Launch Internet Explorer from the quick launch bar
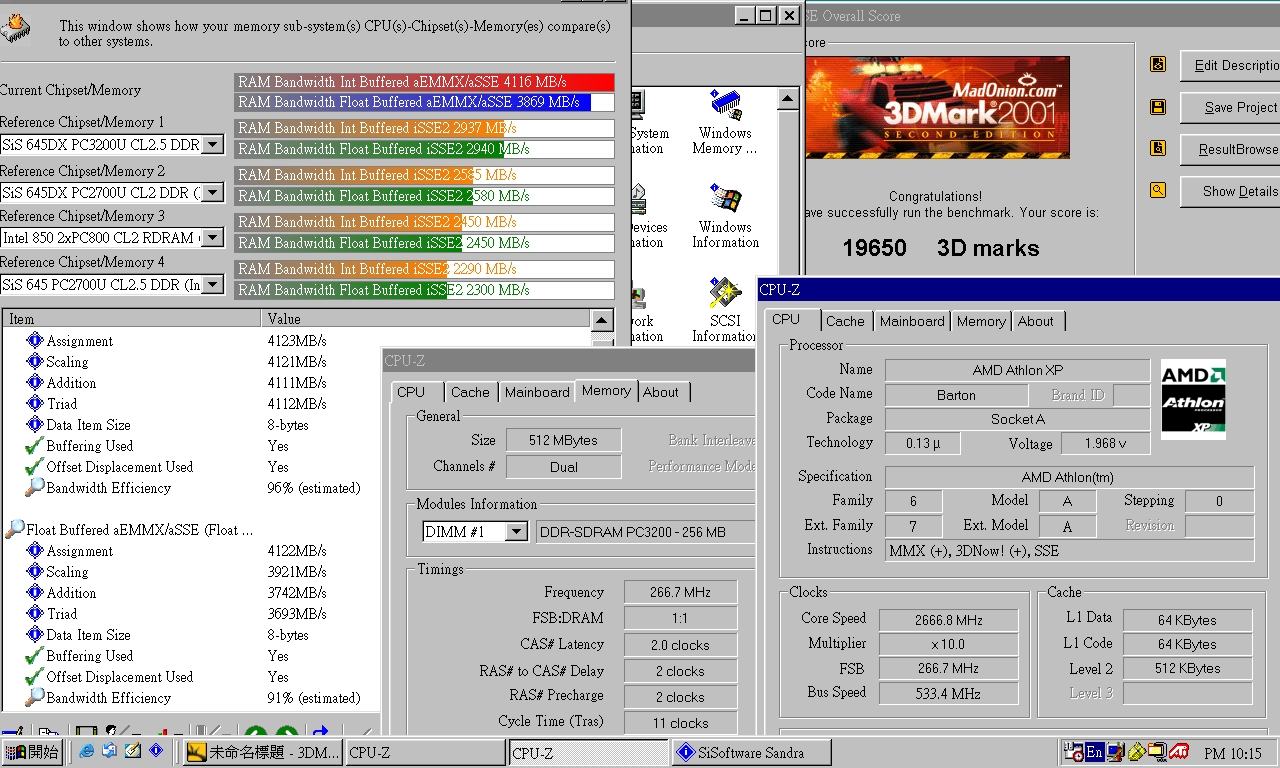 point(86,751)
